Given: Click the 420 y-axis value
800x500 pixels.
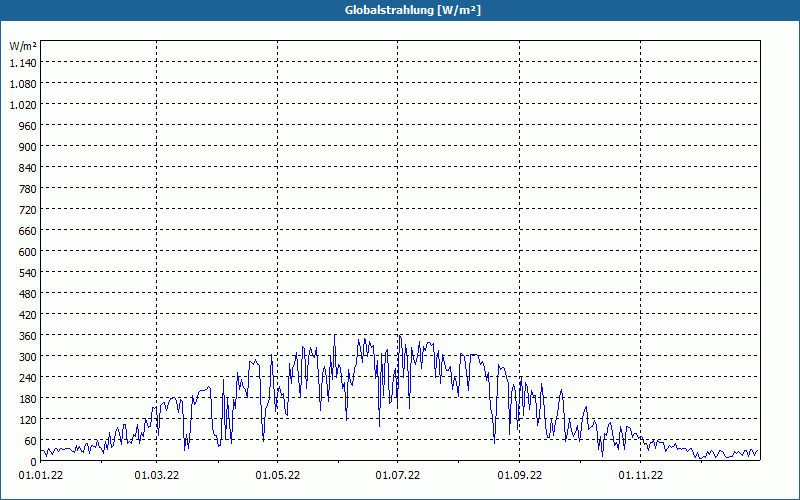Looking at the screenshot, I should point(28,315).
